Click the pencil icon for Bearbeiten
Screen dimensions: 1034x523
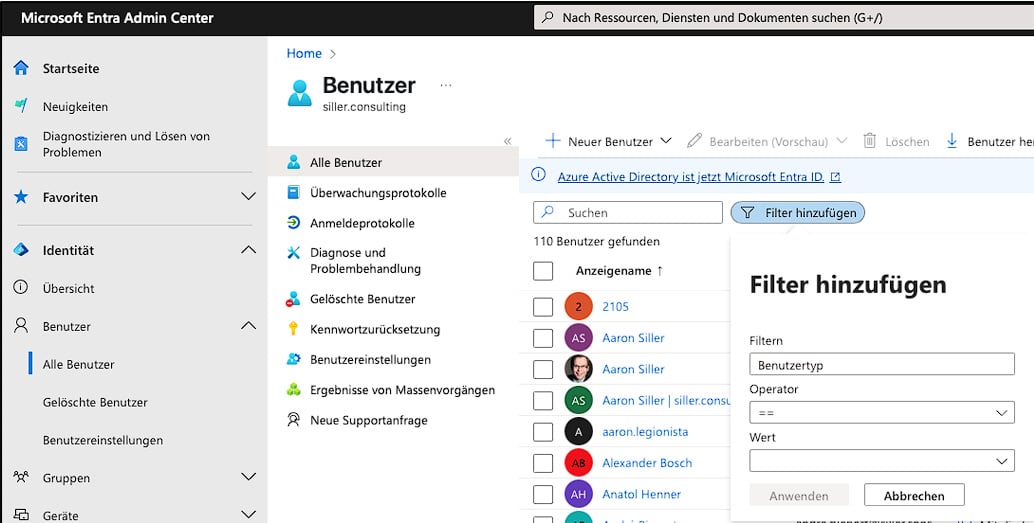pyautogui.click(x=694, y=140)
